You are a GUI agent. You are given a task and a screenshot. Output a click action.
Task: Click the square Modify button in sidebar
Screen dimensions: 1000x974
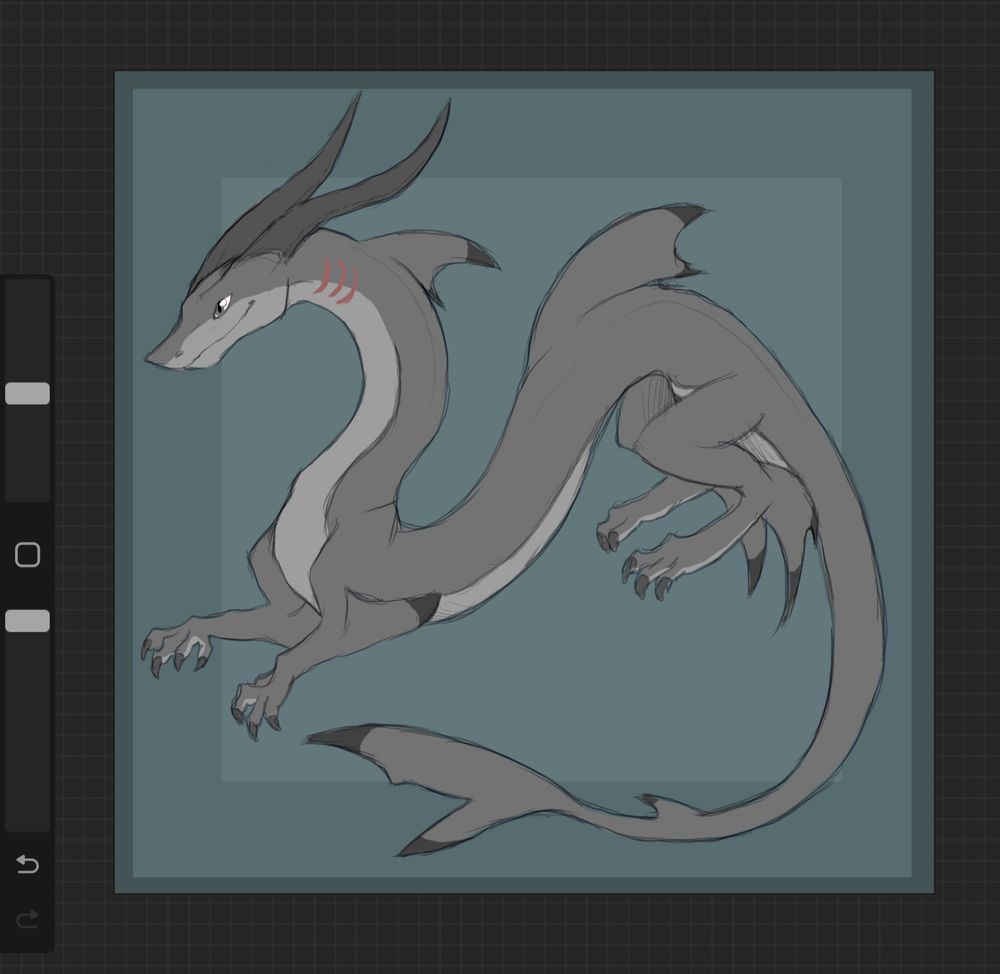pyautogui.click(x=27, y=555)
